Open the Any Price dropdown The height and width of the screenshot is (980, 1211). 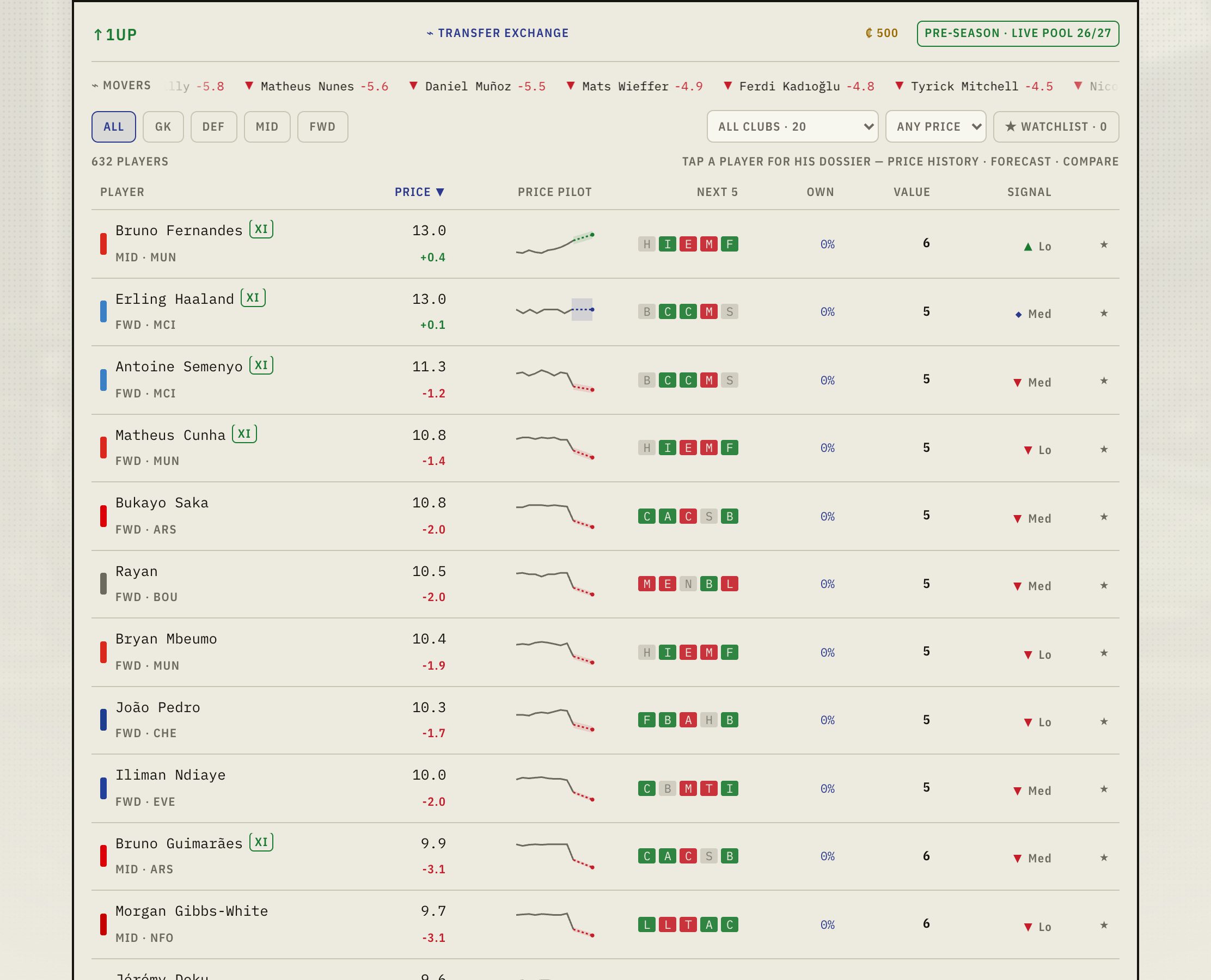tap(935, 126)
